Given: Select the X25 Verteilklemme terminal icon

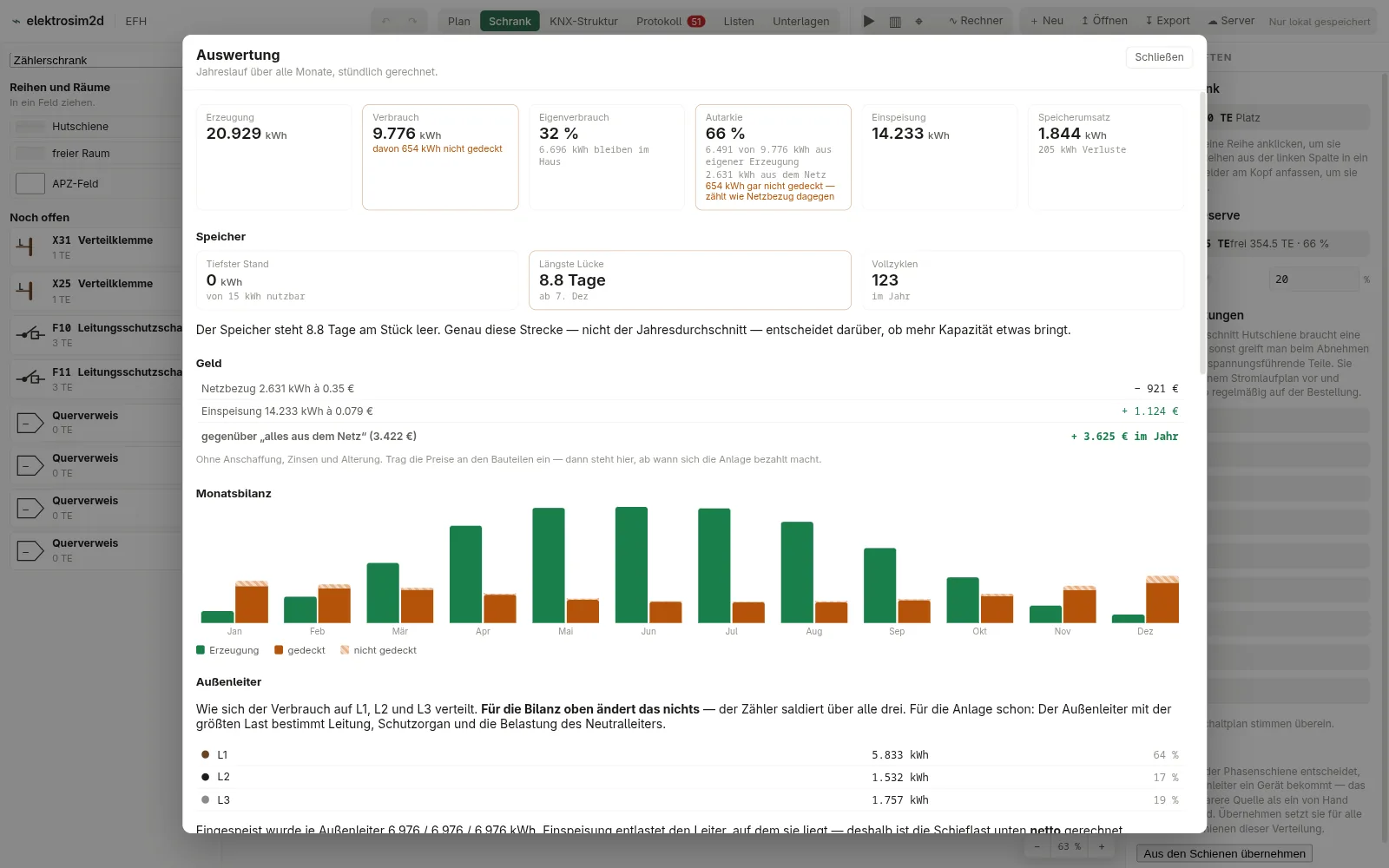Looking at the screenshot, I should (26, 291).
